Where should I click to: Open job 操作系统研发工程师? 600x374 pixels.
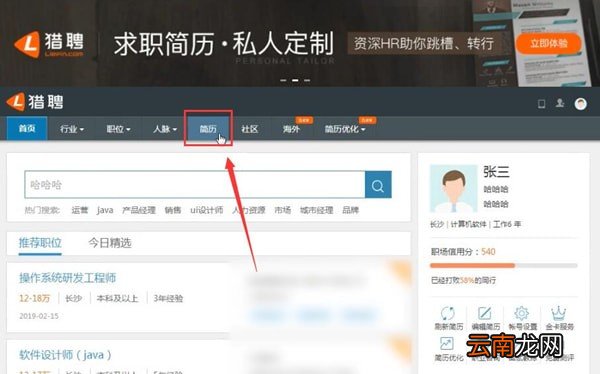point(68,278)
